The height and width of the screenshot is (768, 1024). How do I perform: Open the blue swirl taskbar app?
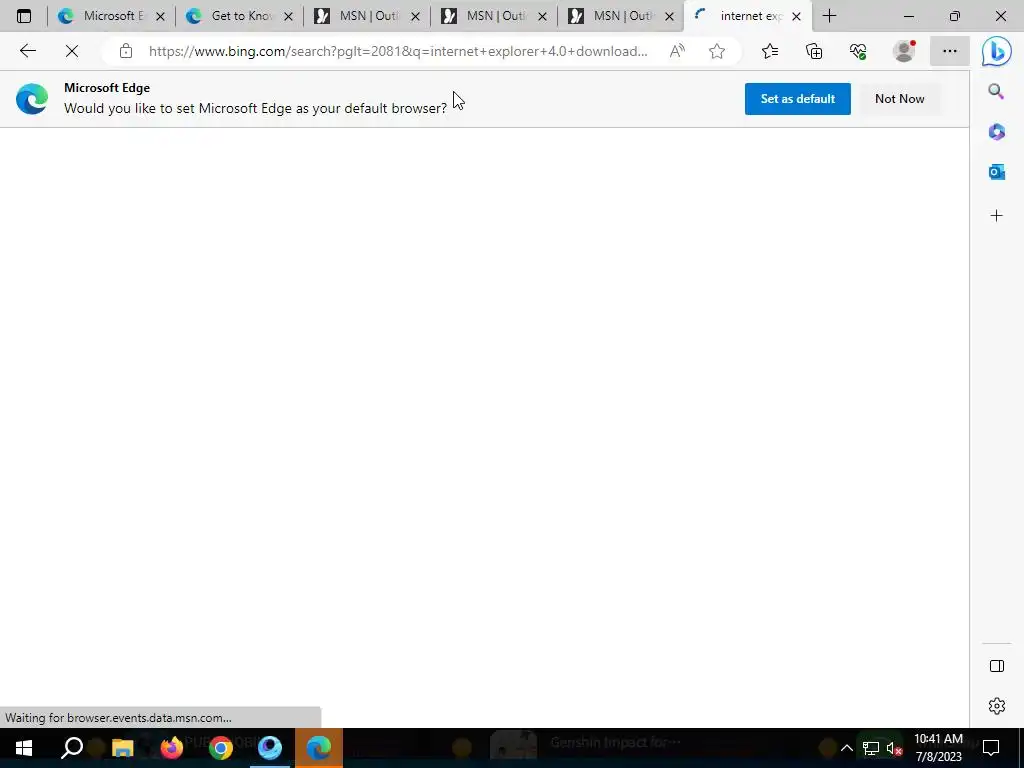pyautogui.click(x=270, y=747)
